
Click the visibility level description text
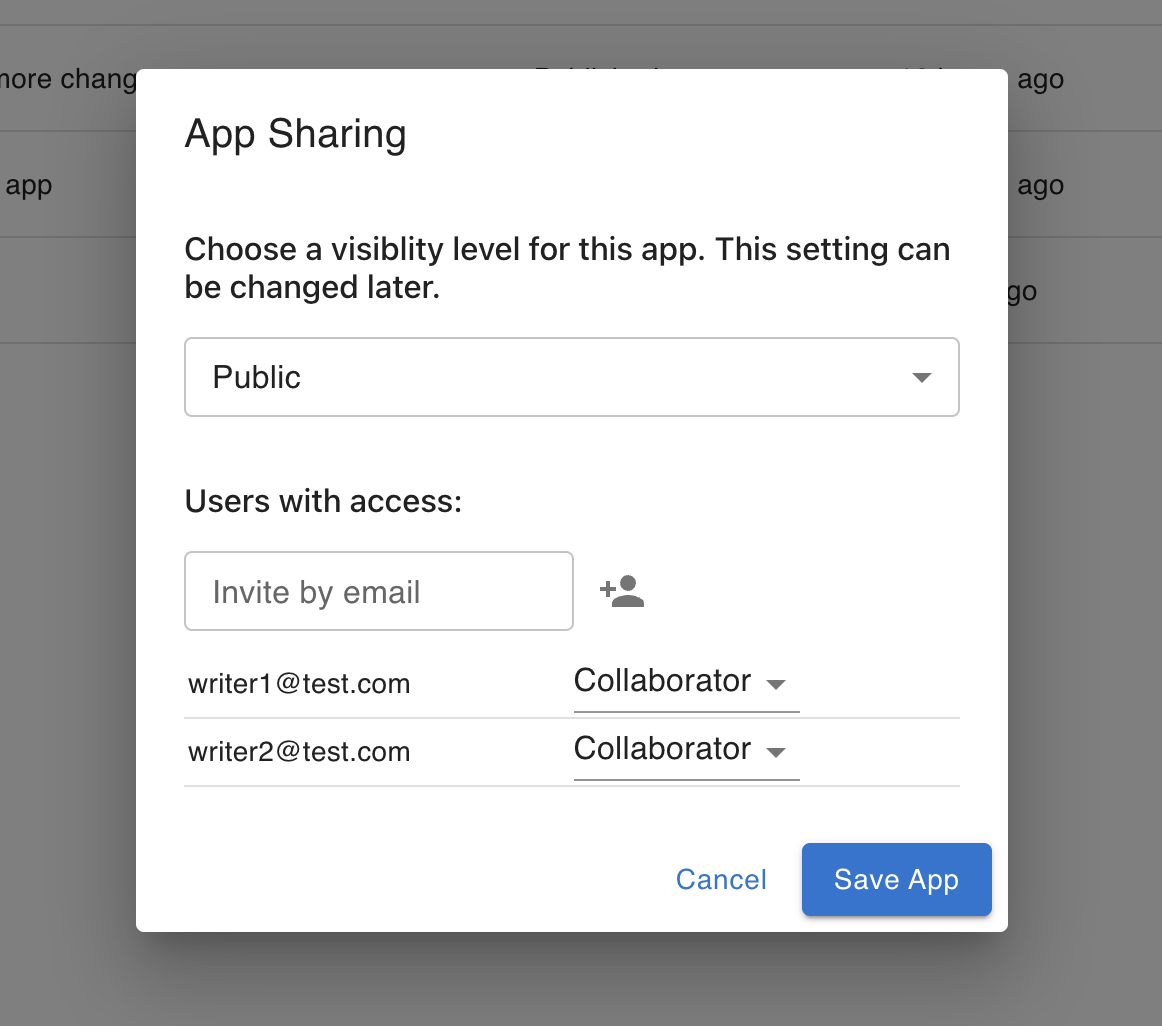[x=566, y=268]
